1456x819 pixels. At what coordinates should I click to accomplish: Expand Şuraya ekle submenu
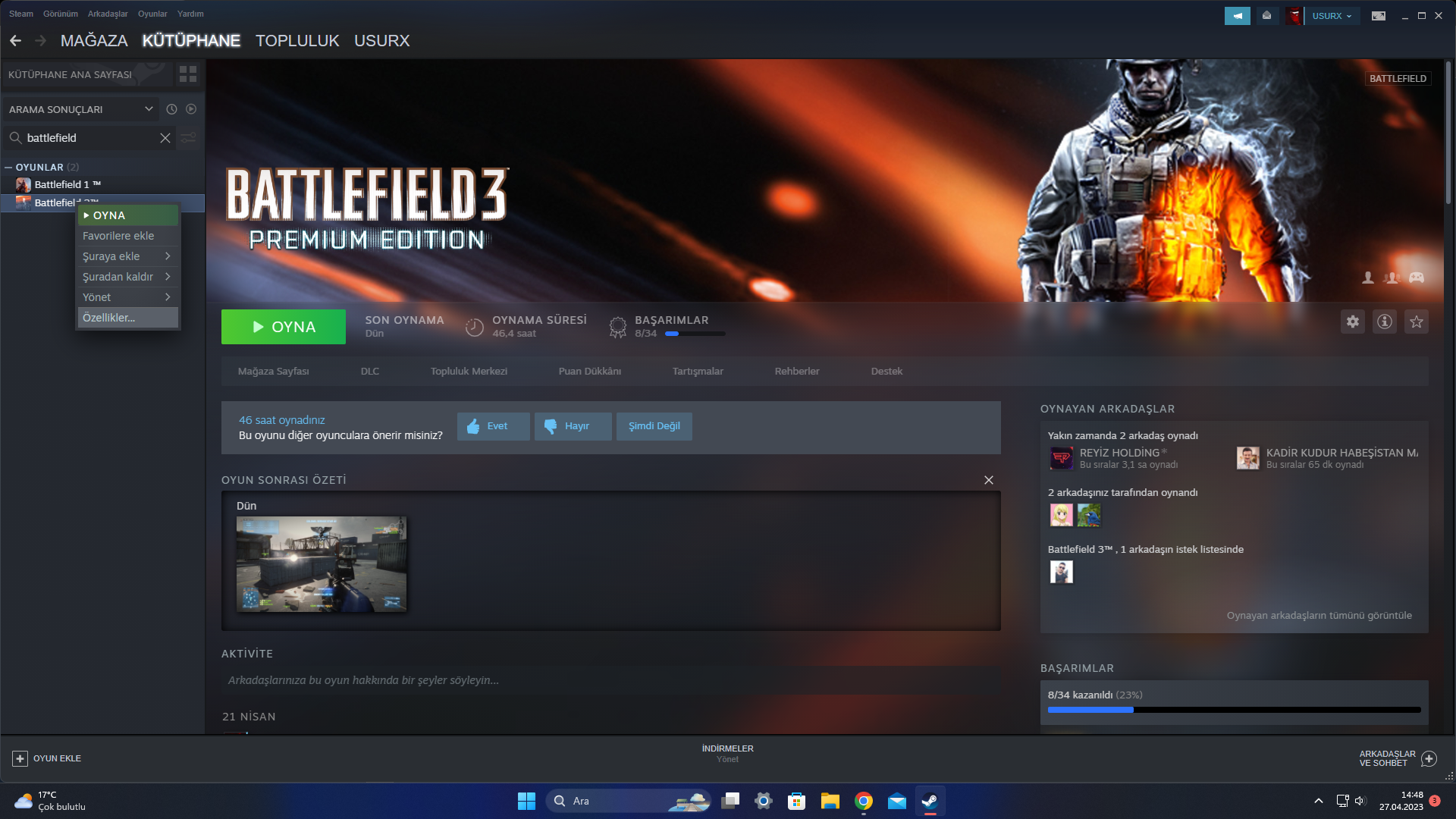(x=128, y=256)
